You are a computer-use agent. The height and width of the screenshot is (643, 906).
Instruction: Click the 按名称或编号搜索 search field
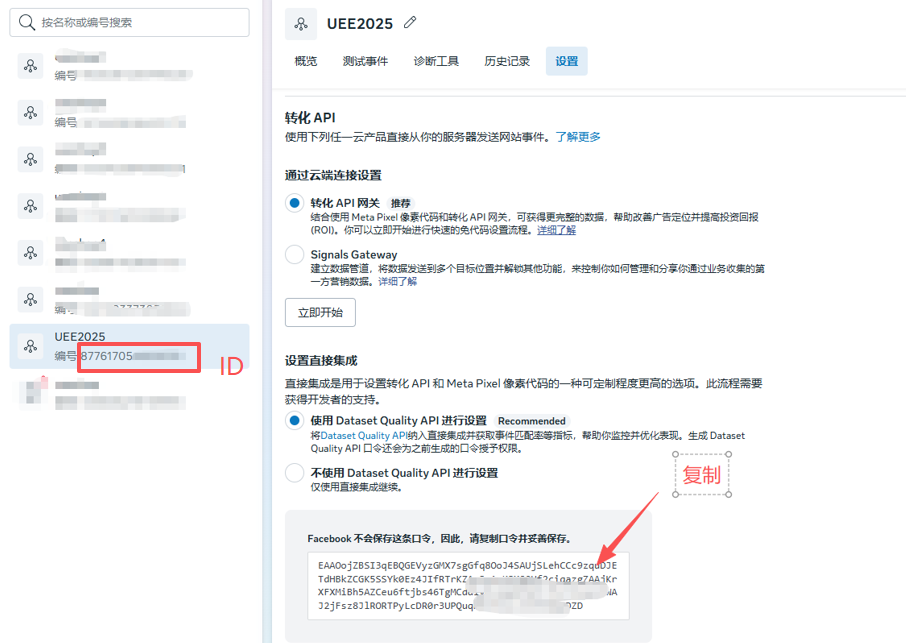click(140, 22)
